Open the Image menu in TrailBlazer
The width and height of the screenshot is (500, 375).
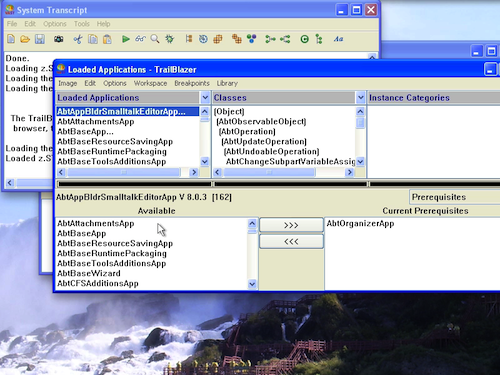(x=68, y=83)
